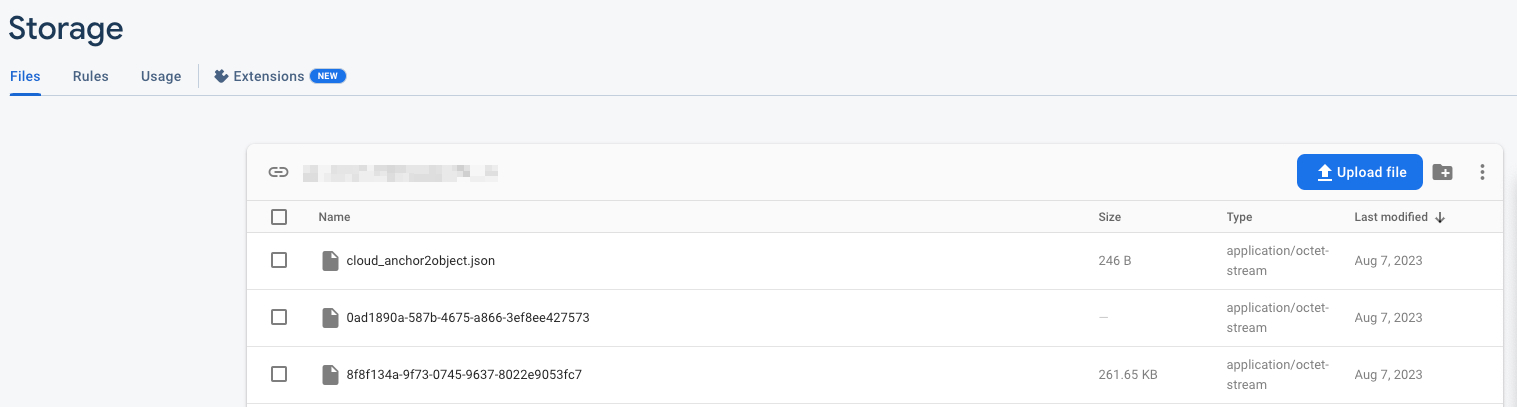Select checkbox for 0ad1890a-587b-4675-a866-3ef8ee427573
The height and width of the screenshot is (407, 1517).
pos(279,317)
